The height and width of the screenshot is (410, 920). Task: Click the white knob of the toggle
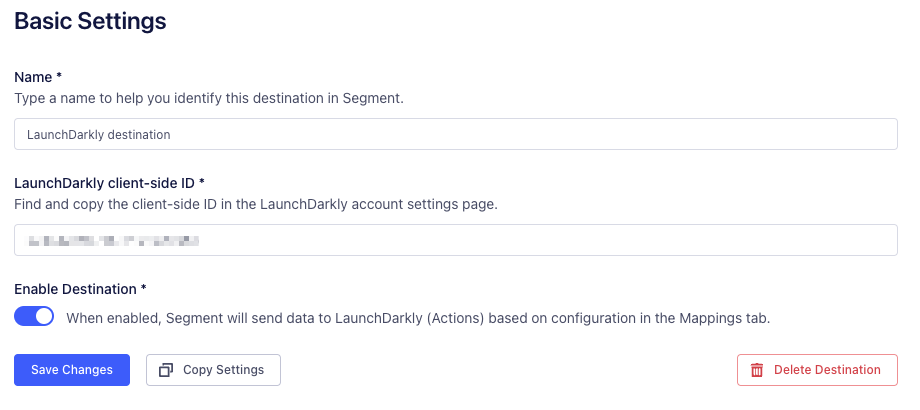(x=43, y=316)
